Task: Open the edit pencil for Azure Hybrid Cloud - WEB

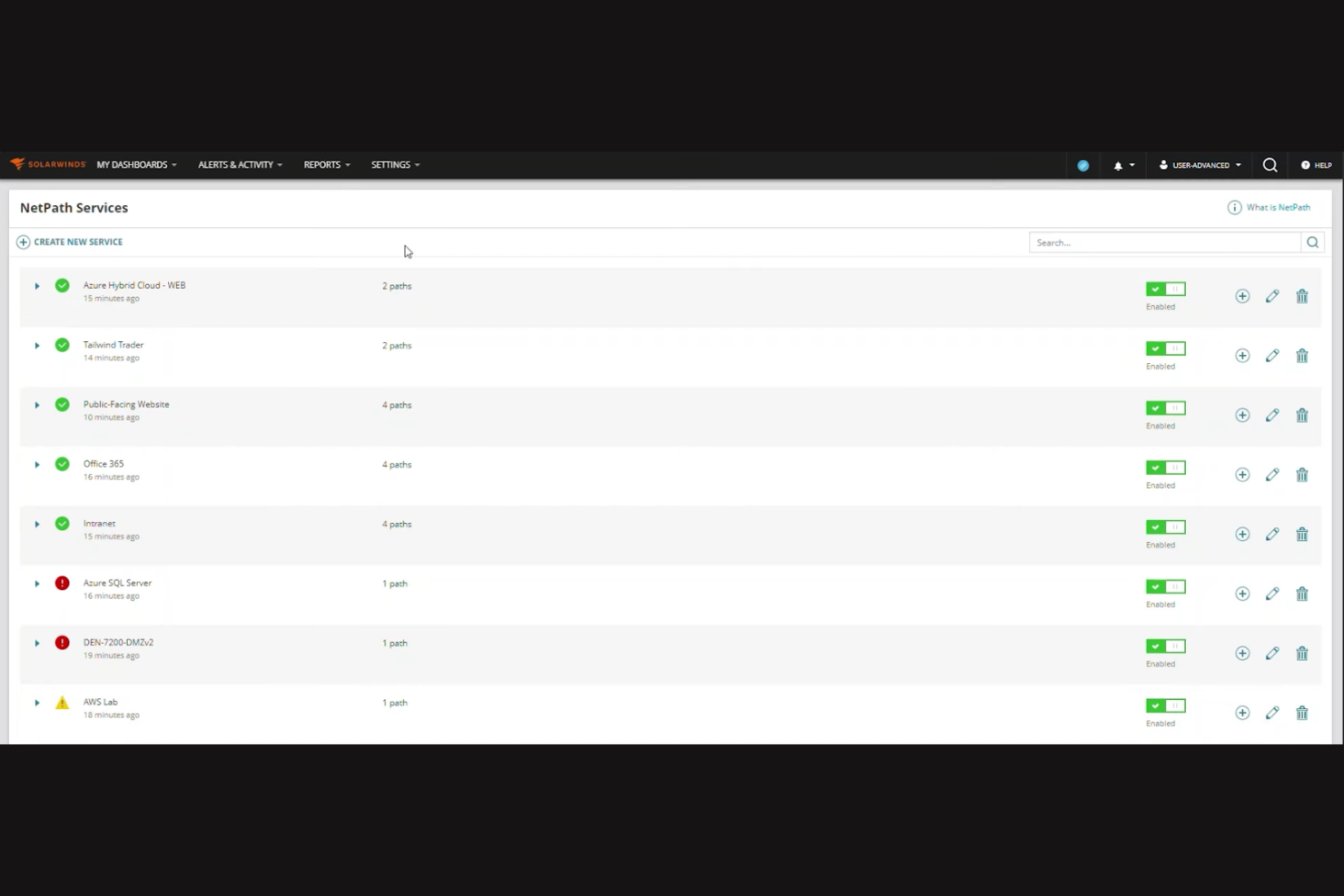Action: tap(1271, 295)
